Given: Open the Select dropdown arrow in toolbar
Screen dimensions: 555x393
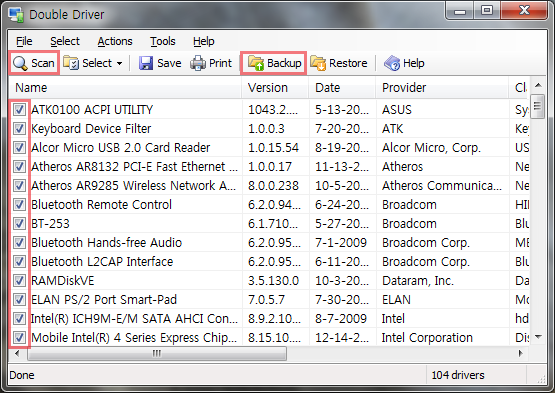Looking at the screenshot, I should pos(120,64).
